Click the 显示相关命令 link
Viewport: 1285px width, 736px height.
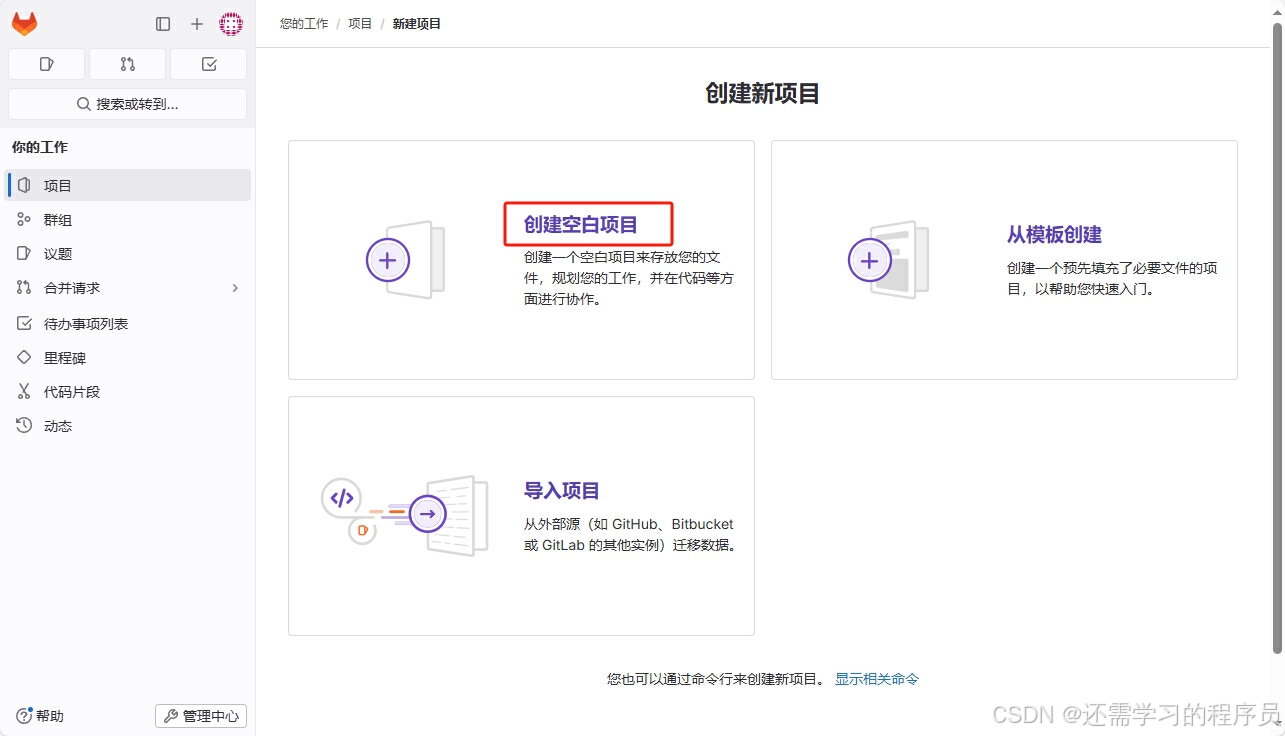click(877, 679)
